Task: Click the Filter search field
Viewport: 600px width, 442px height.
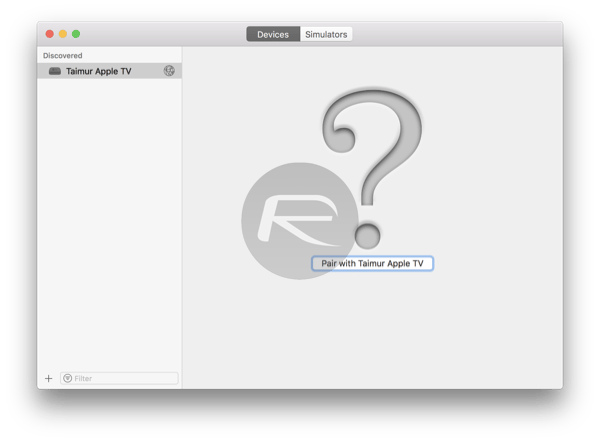Action: (x=119, y=378)
